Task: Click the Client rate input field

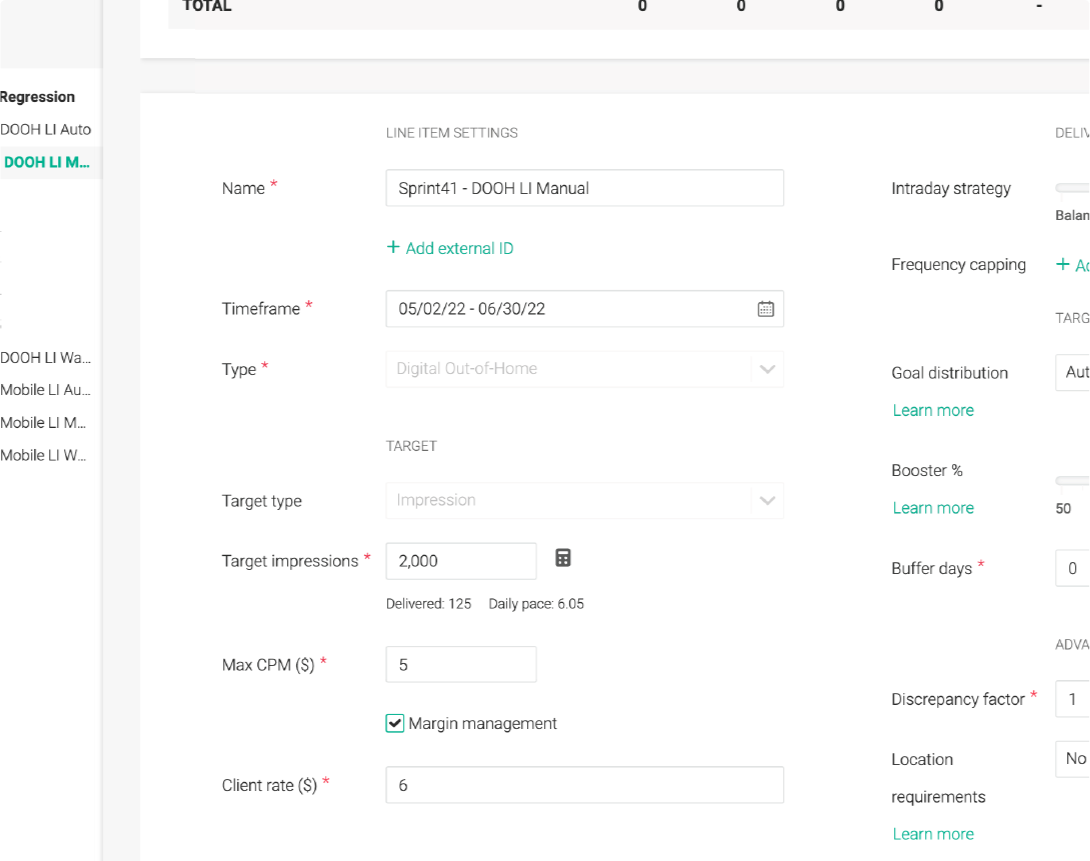Action: tap(585, 785)
